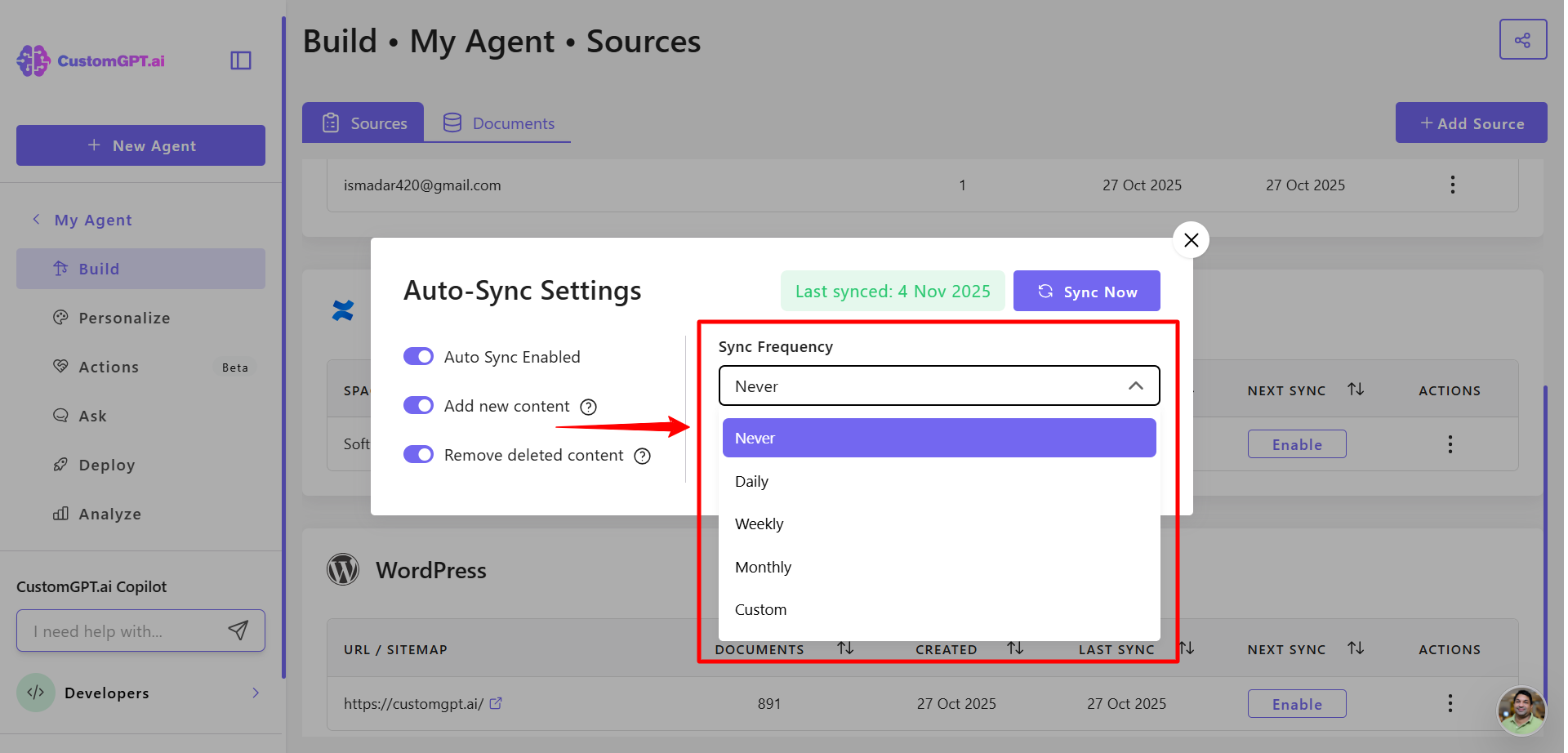Image resolution: width=1568 pixels, height=753 pixels.
Task: Toggle Auto Sync Enabled switch
Action: [x=419, y=357]
